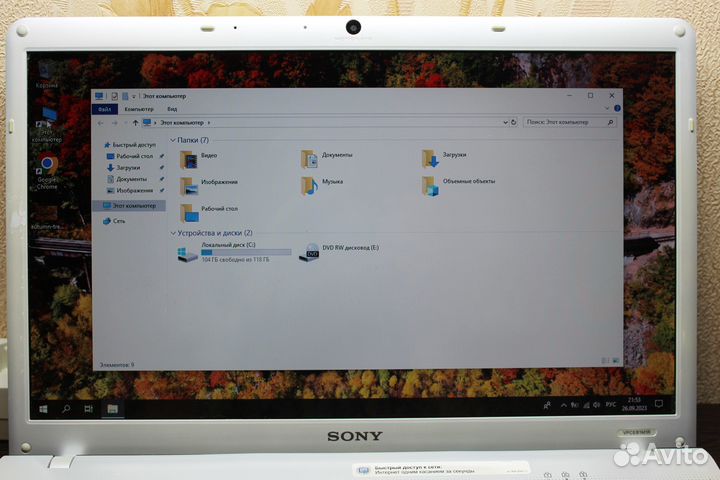Expand the ribbon chevron
The width and height of the screenshot is (720, 480).
(x=607, y=108)
